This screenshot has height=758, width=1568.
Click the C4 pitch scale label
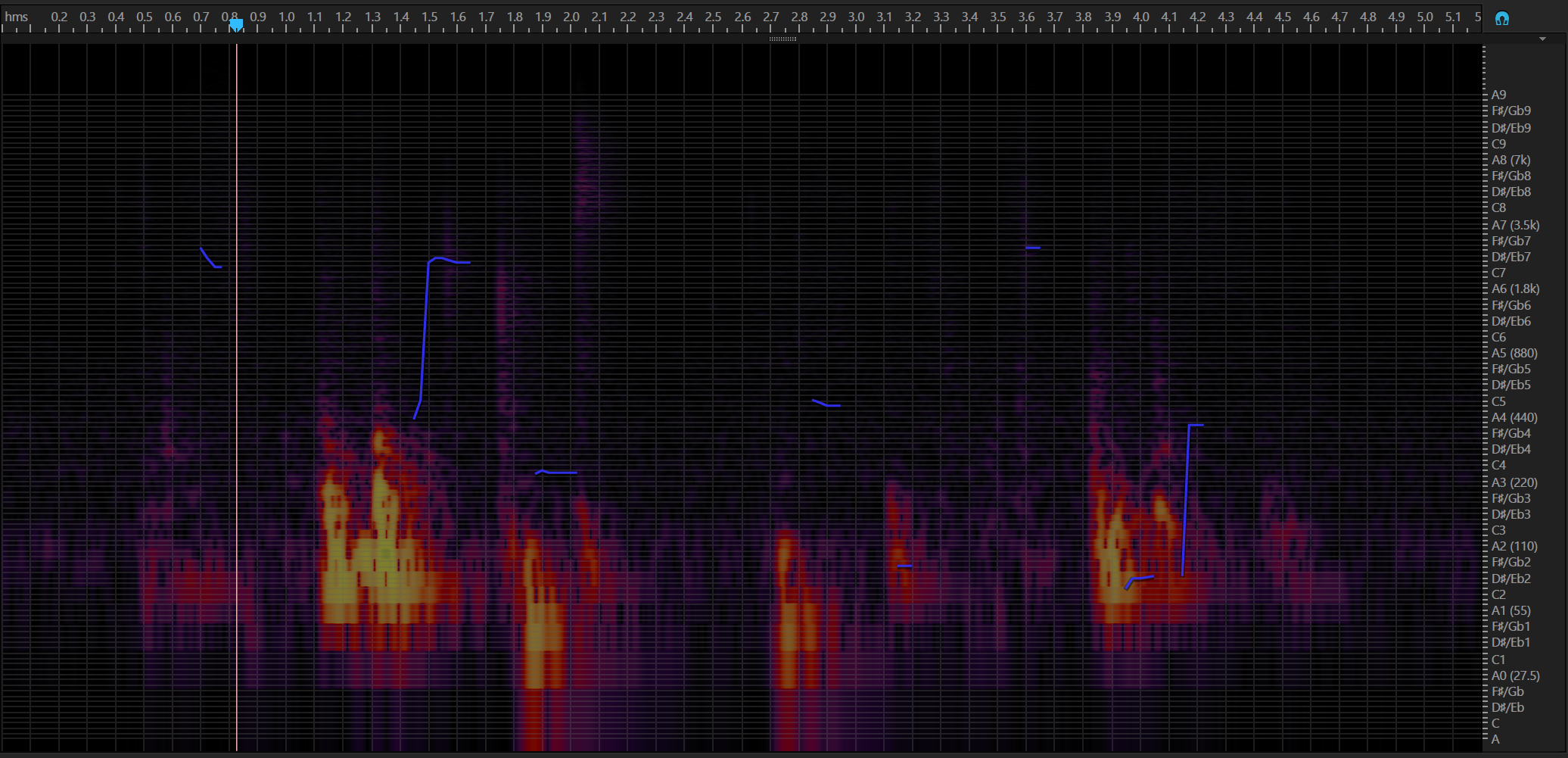(x=1498, y=465)
